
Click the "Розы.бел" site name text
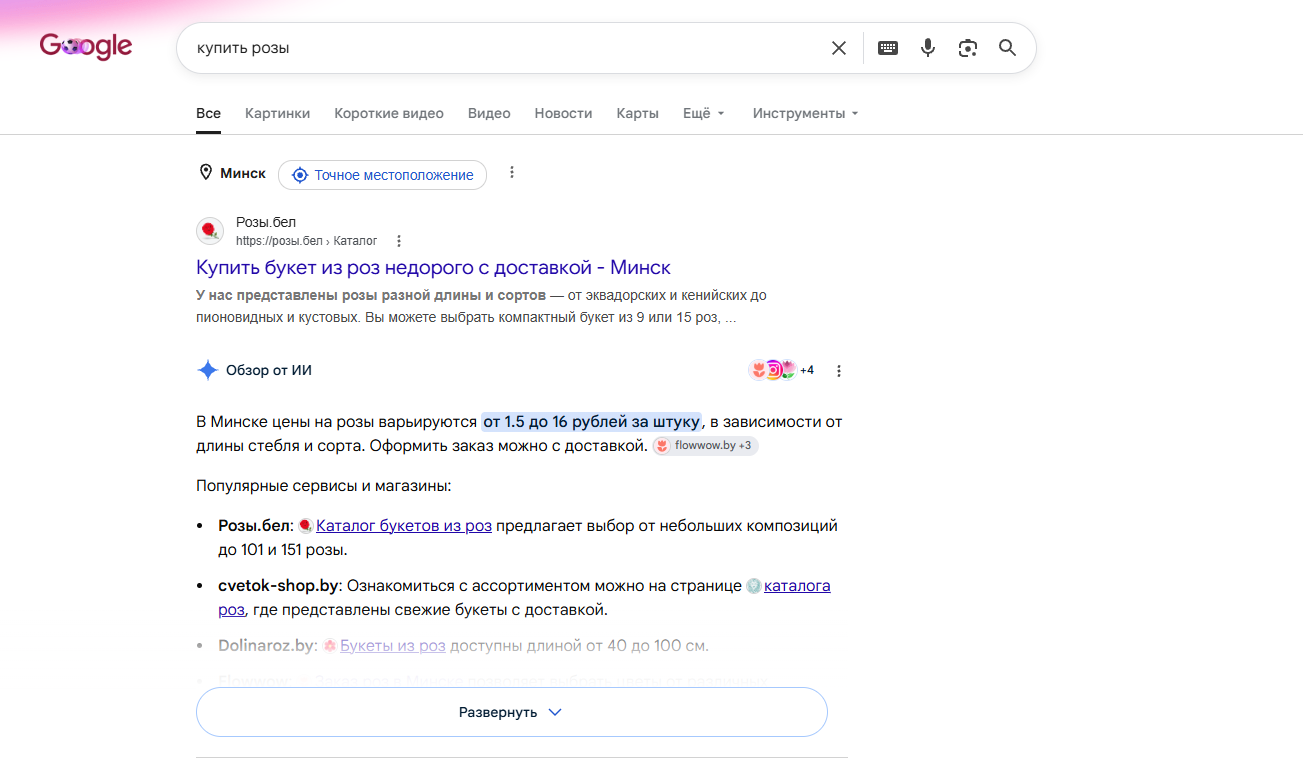click(x=266, y=222)
